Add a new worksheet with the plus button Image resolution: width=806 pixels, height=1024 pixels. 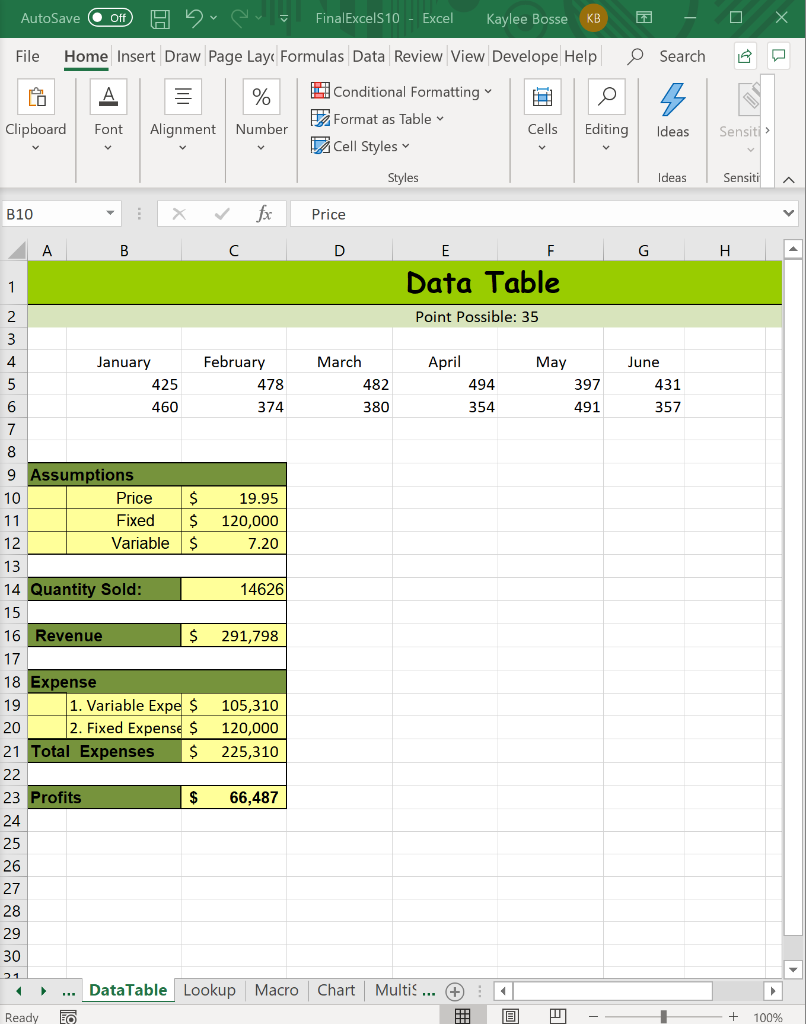point(455,990)
